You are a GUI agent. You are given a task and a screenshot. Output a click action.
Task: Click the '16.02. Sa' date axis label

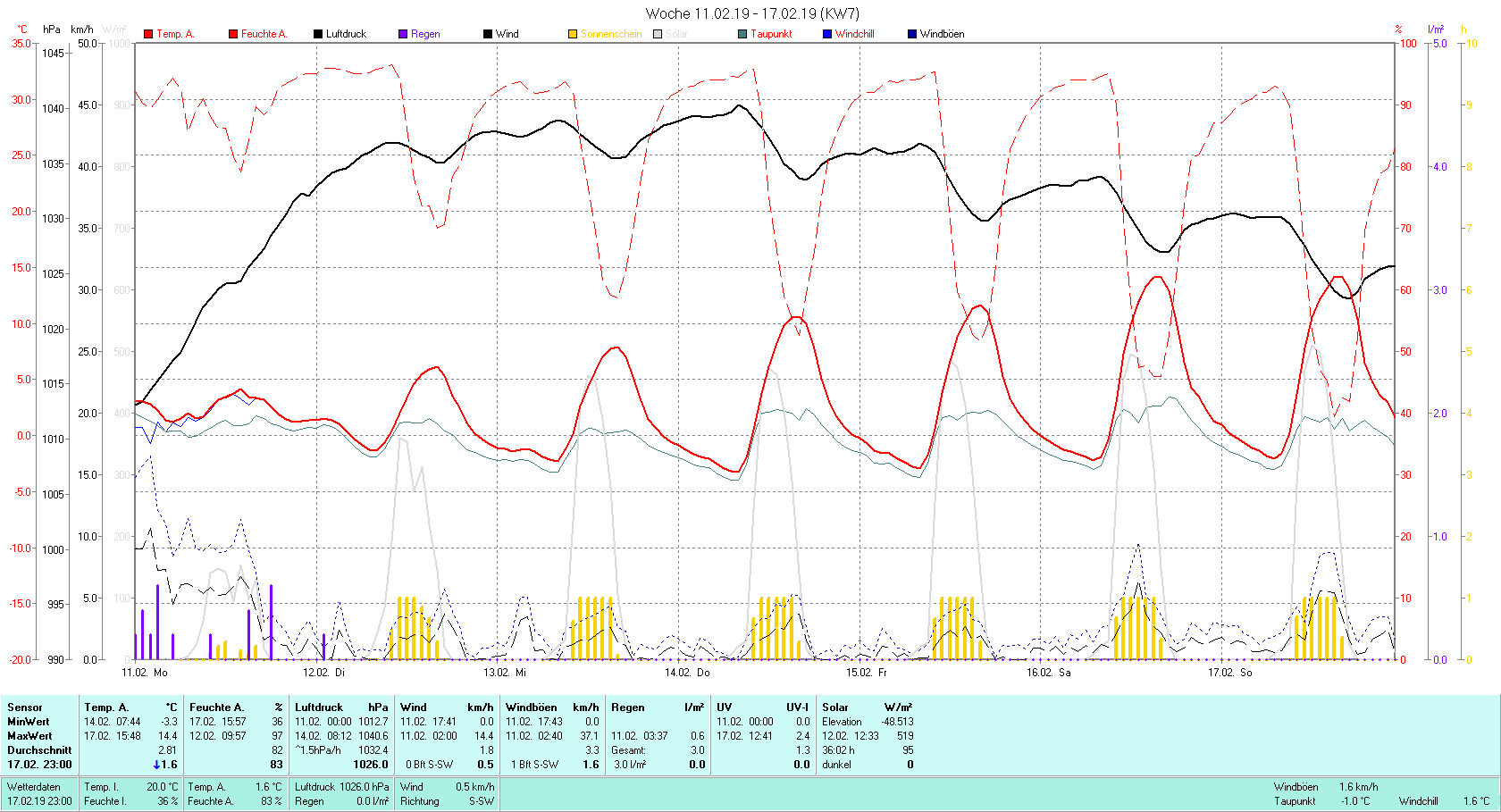(x=1048, y=673)
